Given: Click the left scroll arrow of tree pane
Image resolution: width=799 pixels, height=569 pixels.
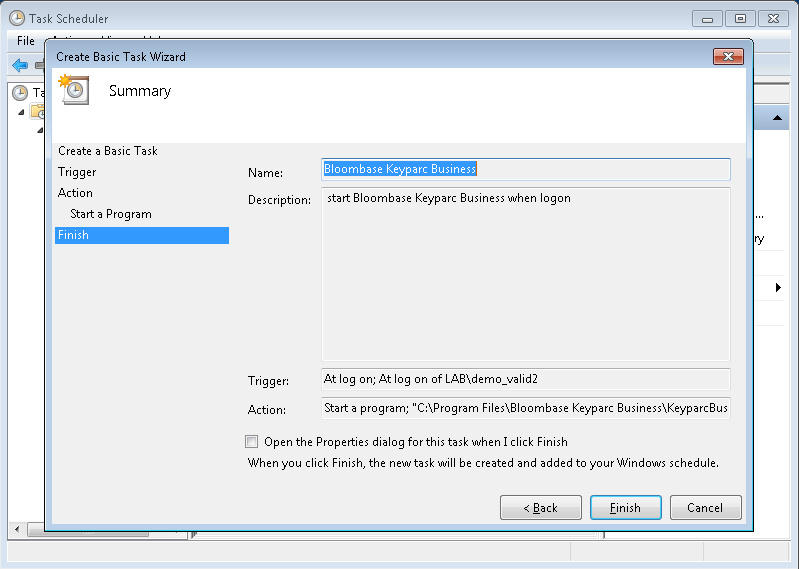Looking at the screenshot, I should pos(17,529).
